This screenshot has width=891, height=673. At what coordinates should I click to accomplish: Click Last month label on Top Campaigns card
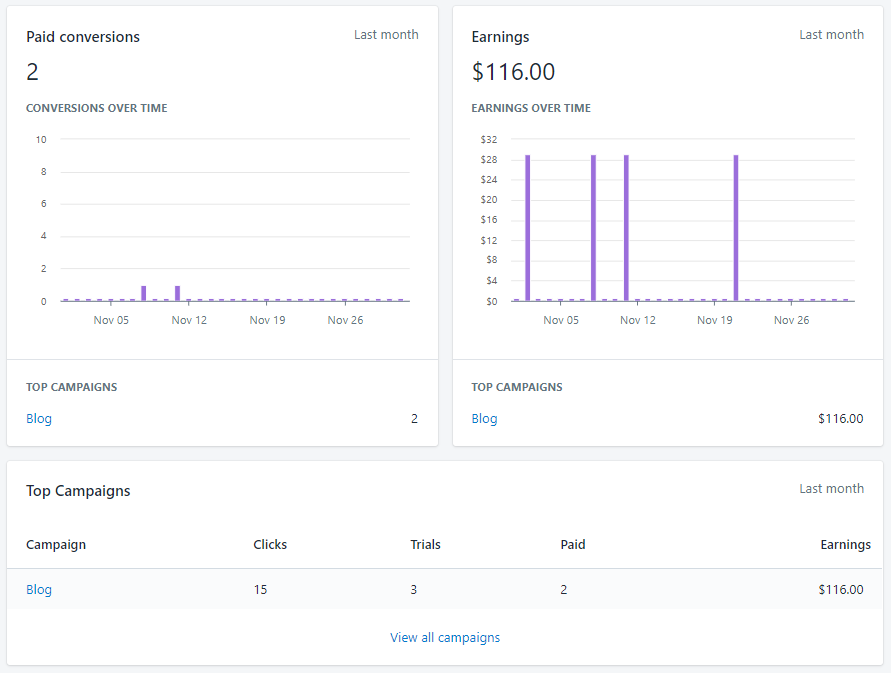[x=831, y=489]
